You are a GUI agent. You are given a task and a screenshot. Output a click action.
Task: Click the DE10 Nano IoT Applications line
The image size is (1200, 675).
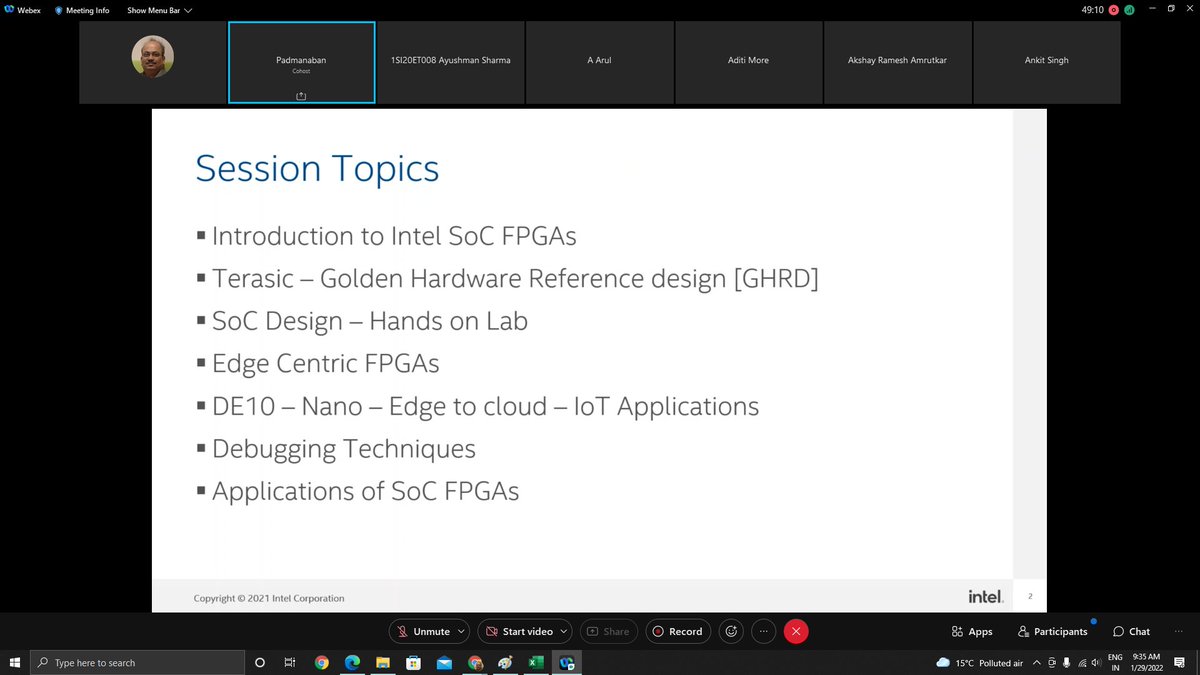click(x=485, y=406)
